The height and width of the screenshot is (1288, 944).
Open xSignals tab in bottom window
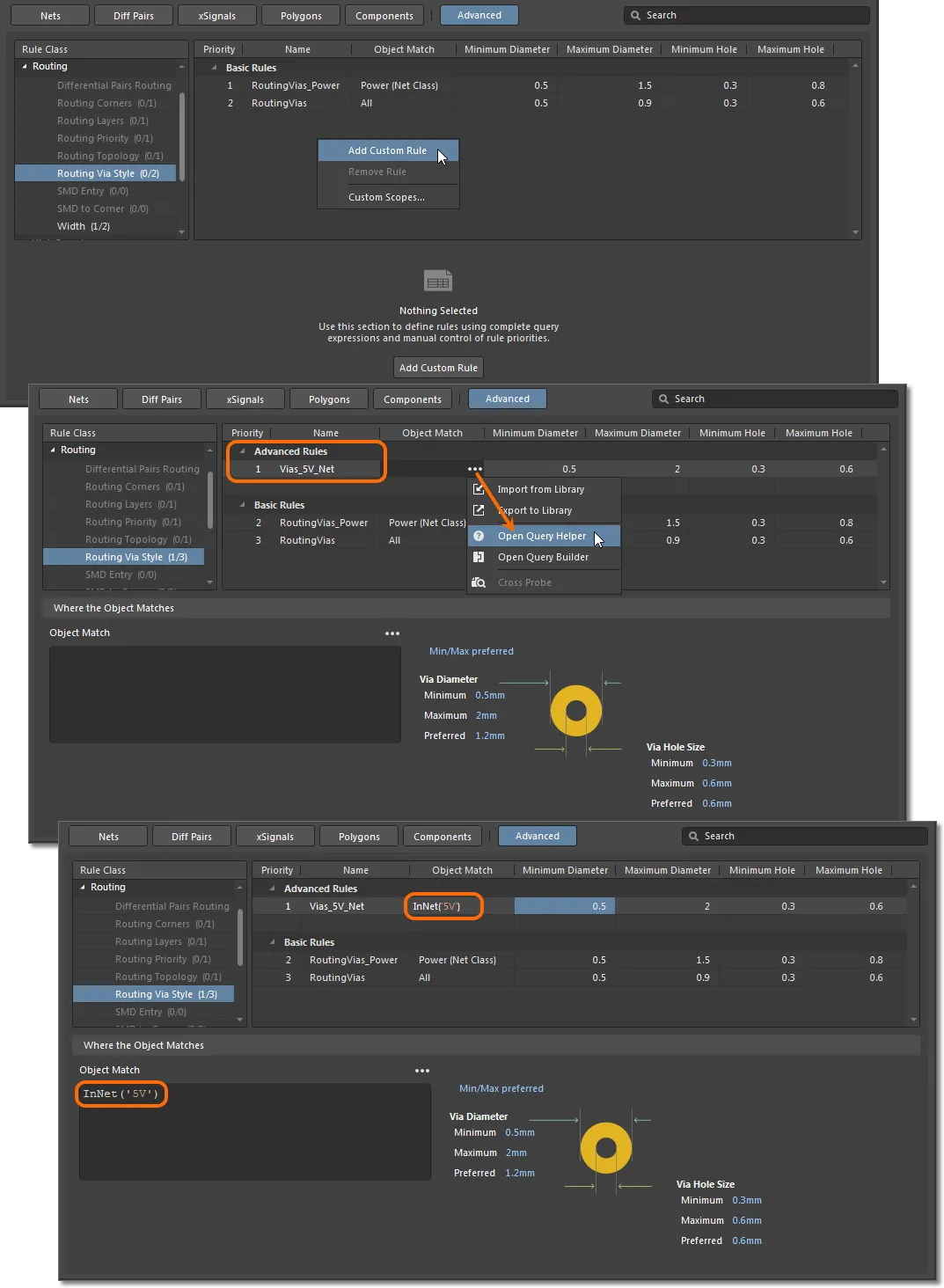pos(275,837)
